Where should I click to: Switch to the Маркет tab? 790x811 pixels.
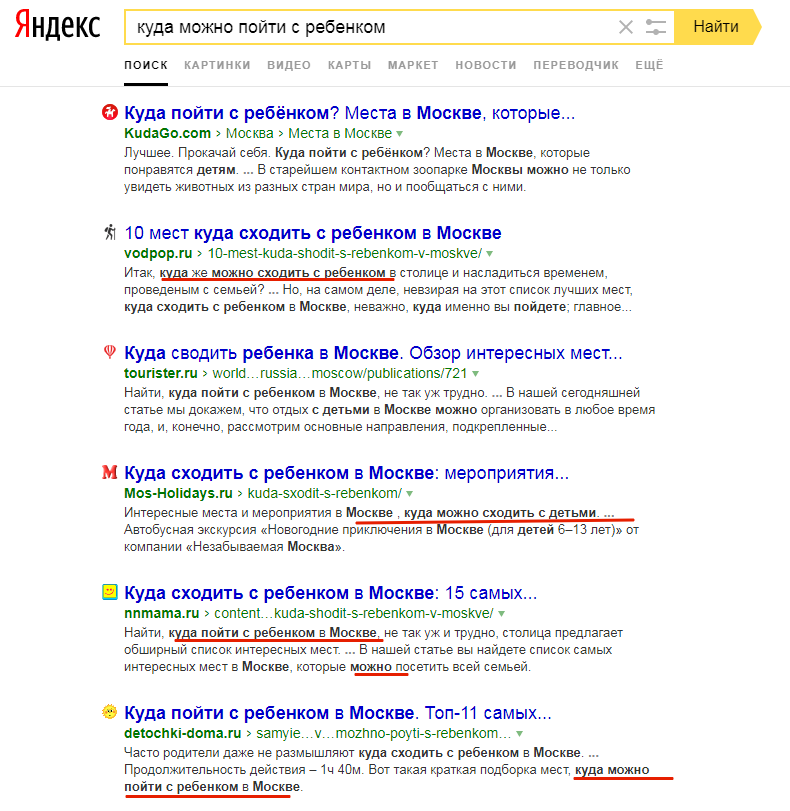pyautogui.click(x=413, y=65)
